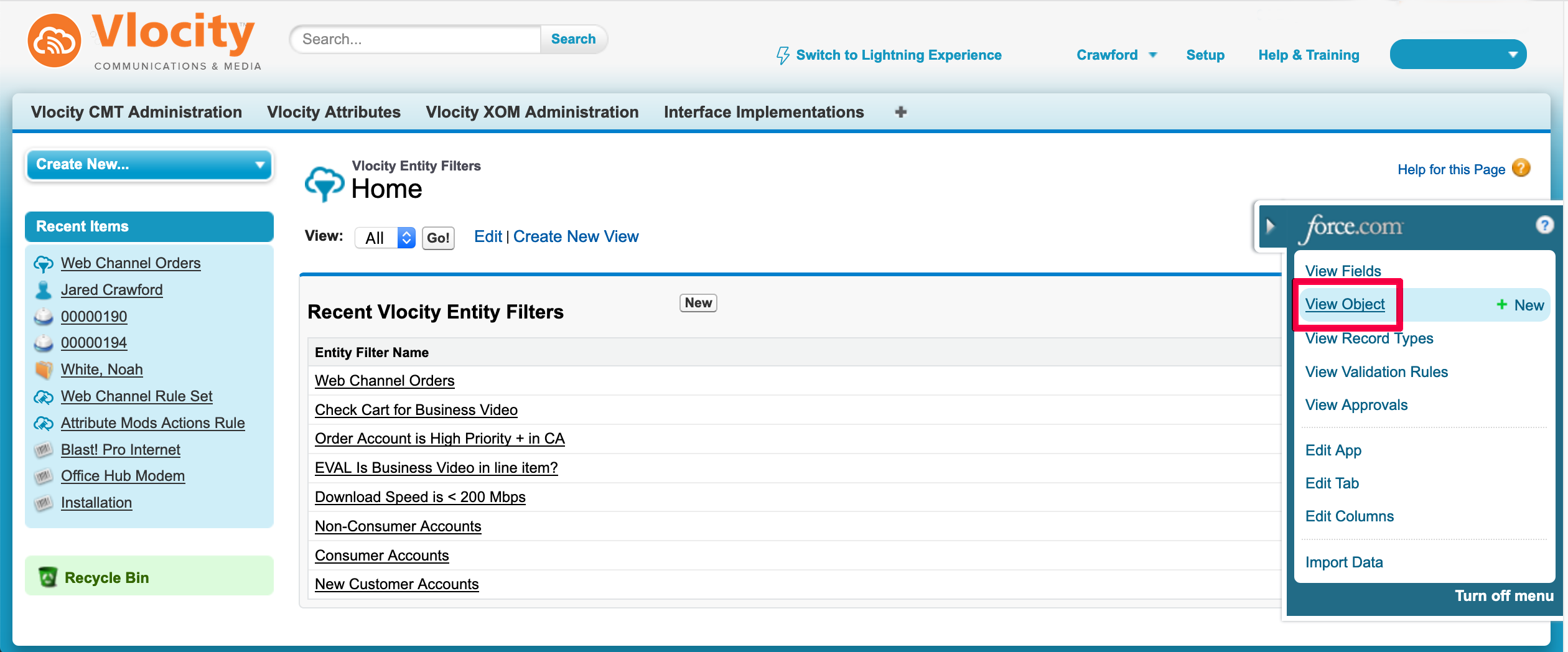1568x652 pixels.
Task: Click Turn off menu
Action: tap(1503, 595)
